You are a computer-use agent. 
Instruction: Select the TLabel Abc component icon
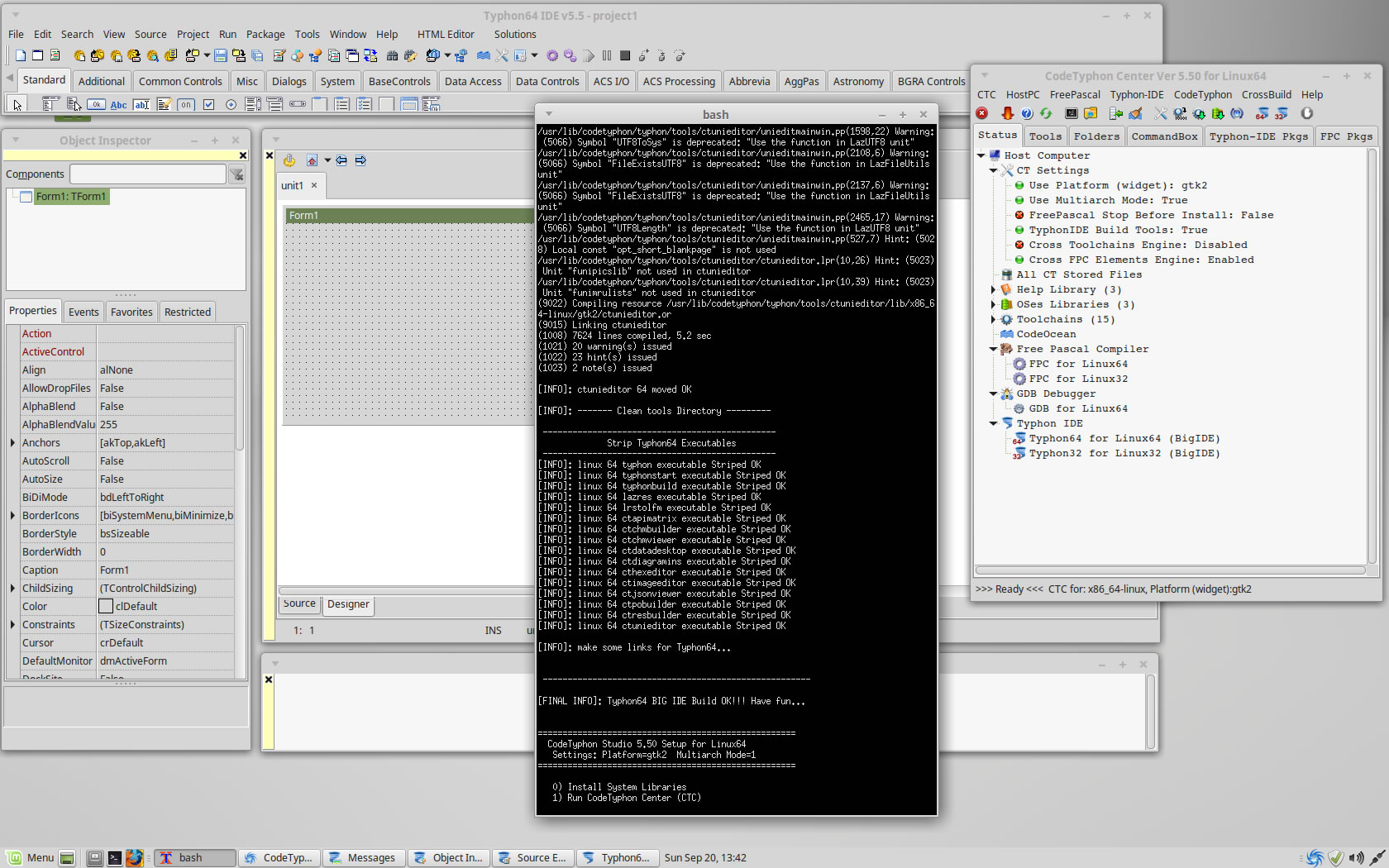[119, 104]
